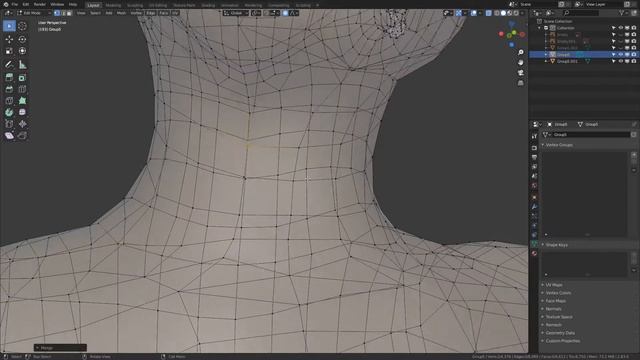This screenshot has width=640, height=360.
Task: Select the Edge Slide tool
Action: coord(9,124)
